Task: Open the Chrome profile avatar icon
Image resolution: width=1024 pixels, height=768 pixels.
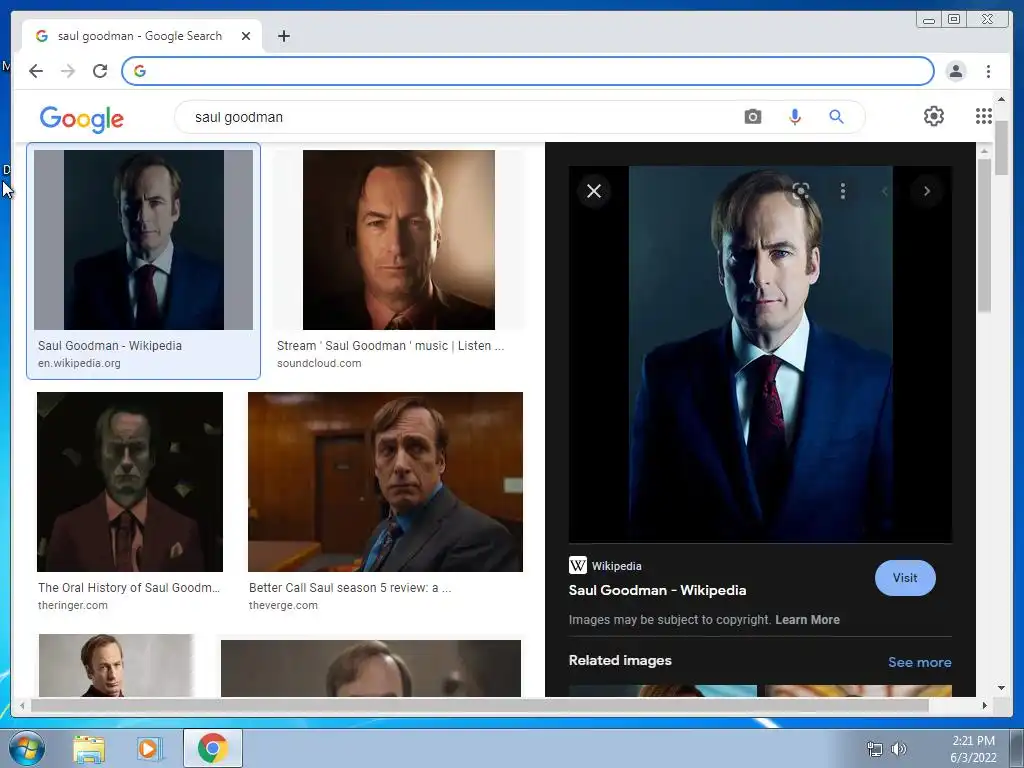Action: [955, 71]
